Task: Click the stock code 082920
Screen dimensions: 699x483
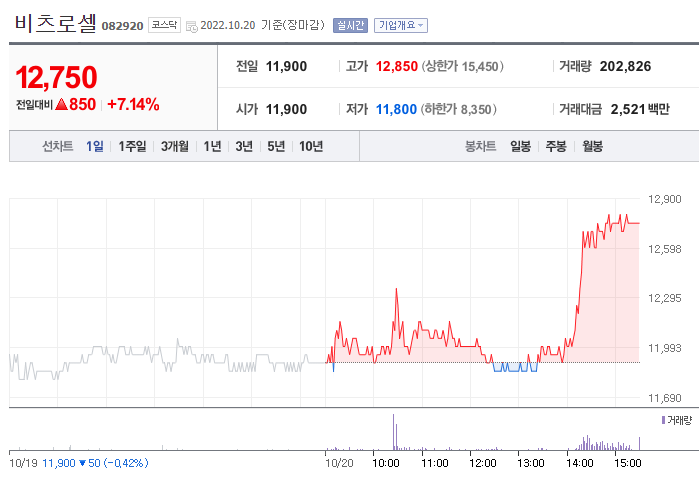Action: pyautogui.click(x=122, y=26)
